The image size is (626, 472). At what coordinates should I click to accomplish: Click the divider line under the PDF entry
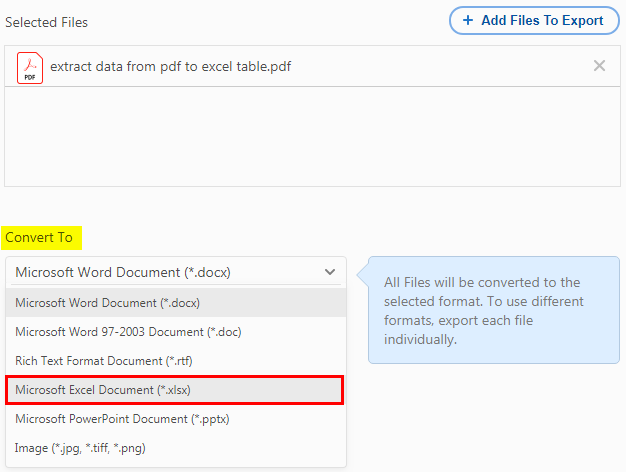click(x=312, y=86)
